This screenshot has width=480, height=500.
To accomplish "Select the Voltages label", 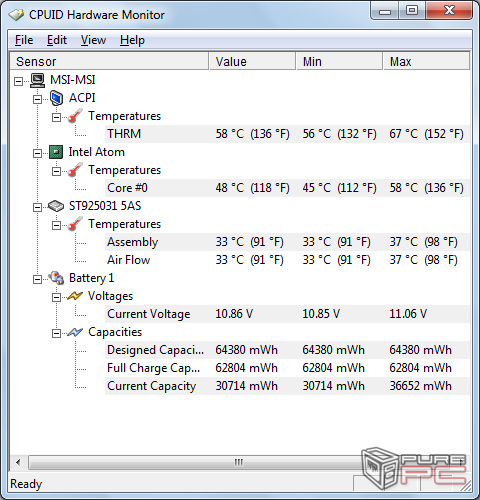I will click(x=110, y=296).
